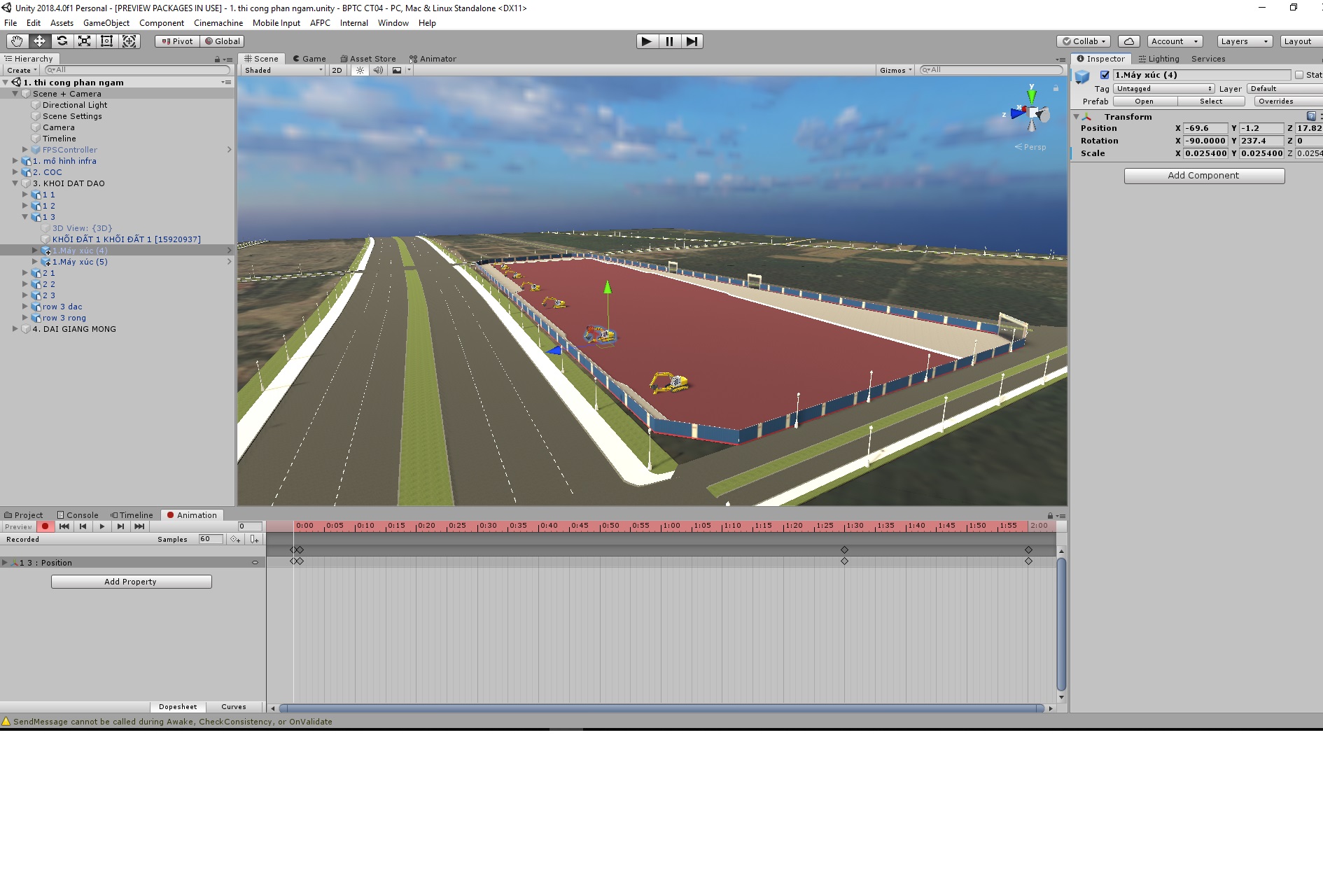
Task: Click the Prefab Select button
Action: pos(1211,101)
